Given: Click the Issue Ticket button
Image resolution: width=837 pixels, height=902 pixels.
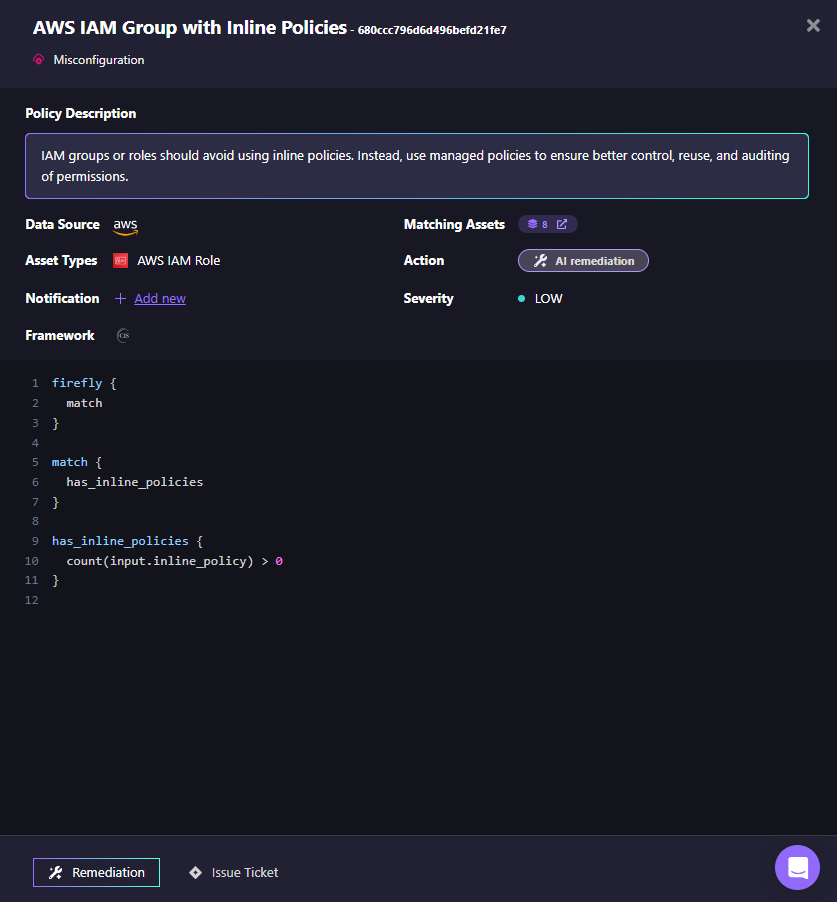Looking at the screenshot, I should tap(234, 872).
